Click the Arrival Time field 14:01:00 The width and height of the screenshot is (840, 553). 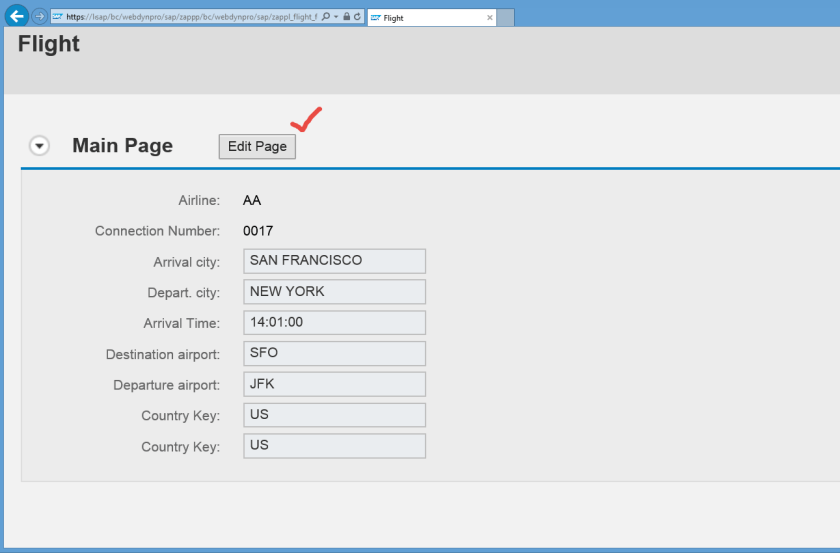pos(334,323)
